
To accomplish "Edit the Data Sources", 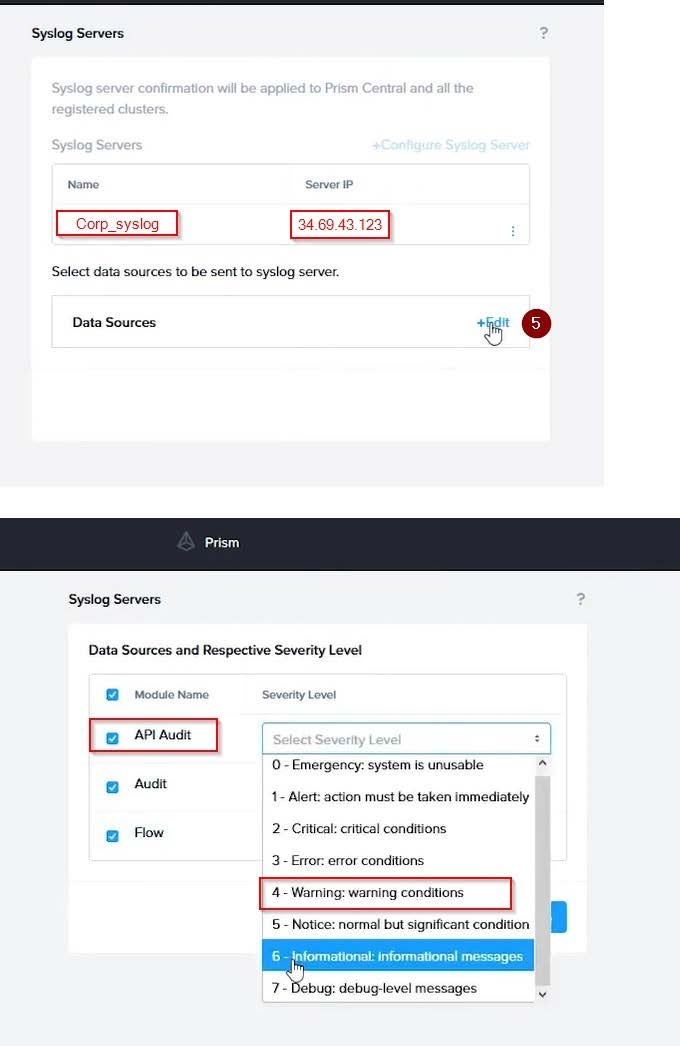I will (493, 322).
